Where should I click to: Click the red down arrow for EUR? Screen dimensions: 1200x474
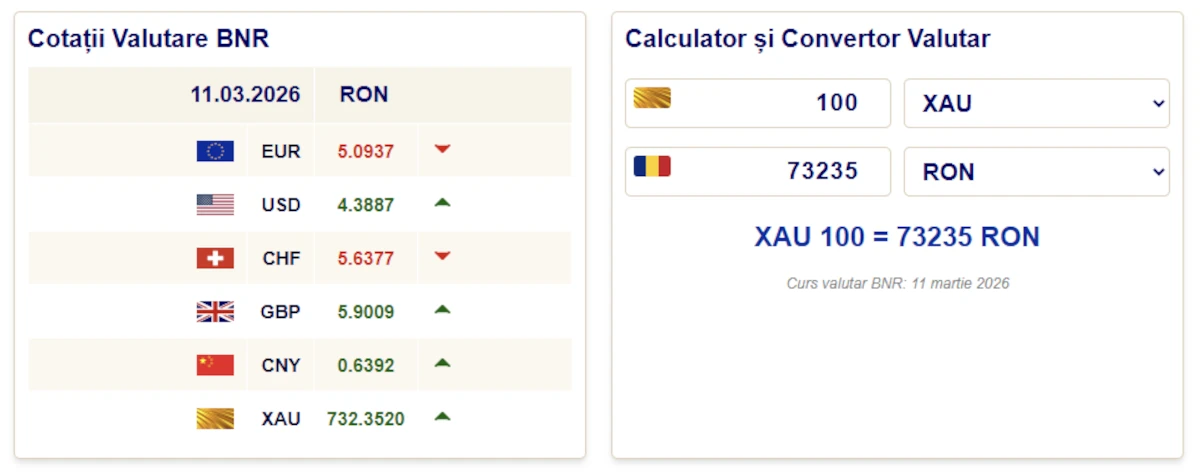[x=443, y=150]
